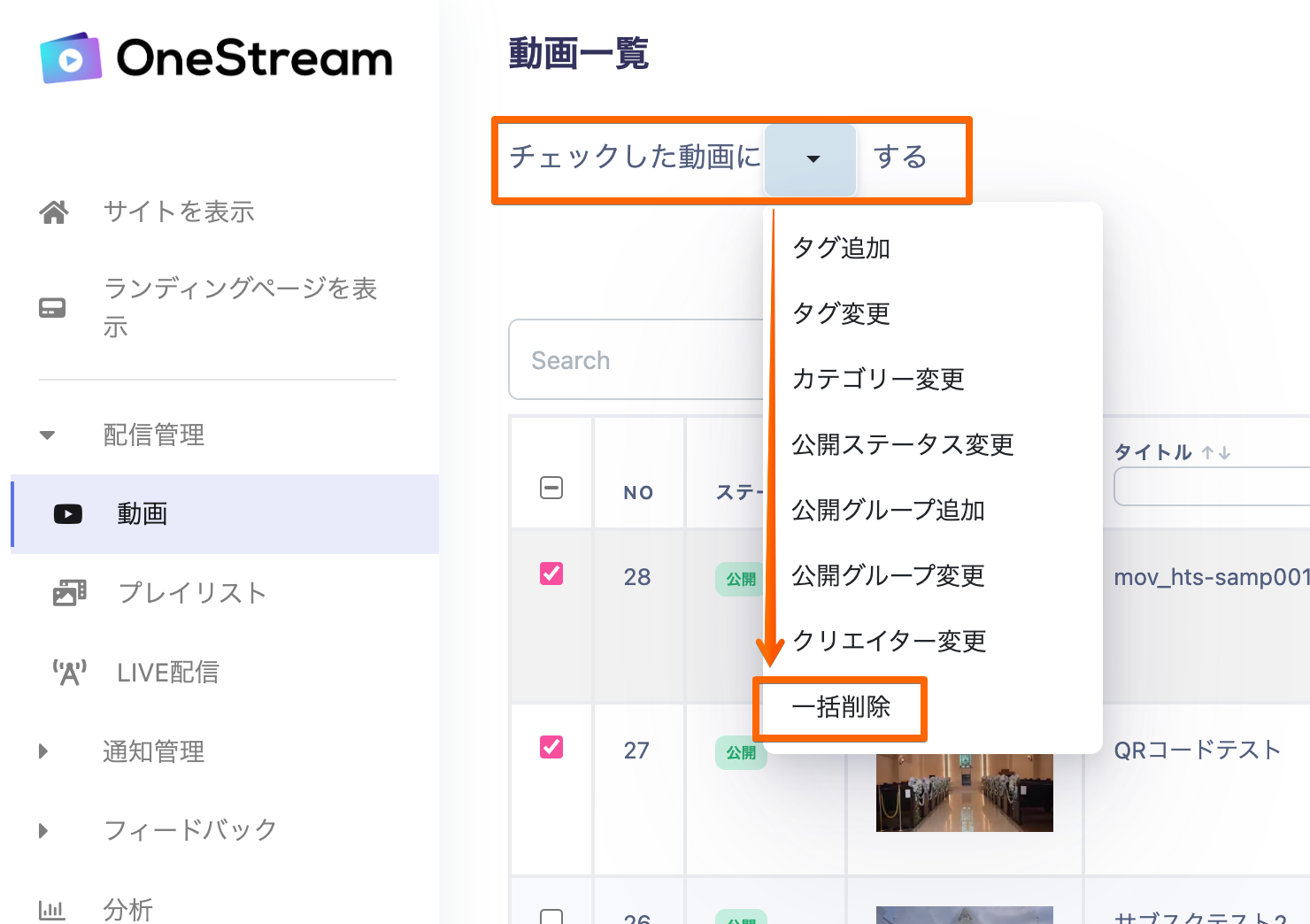Viewport: 1310px width, 924px height.
Task: Toggle the select-all checkbox in table header
Action: pyautogui.click(x=551, y=488)
